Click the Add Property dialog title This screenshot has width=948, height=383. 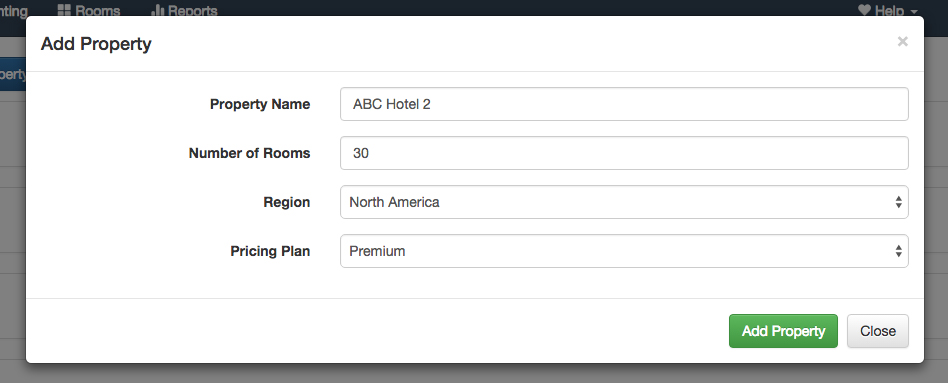tap(96, 44)
